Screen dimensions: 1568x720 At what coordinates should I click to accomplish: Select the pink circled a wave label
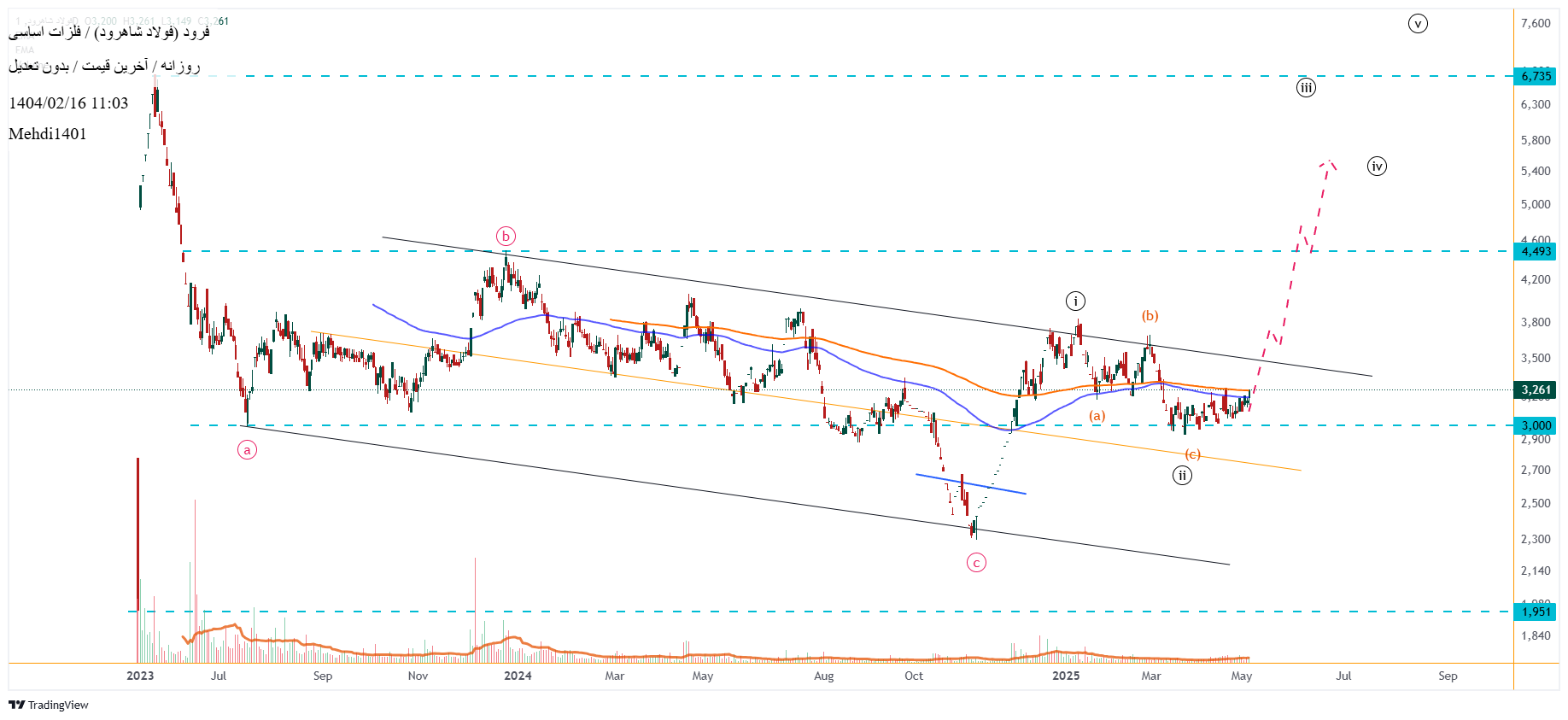[247, 450]
